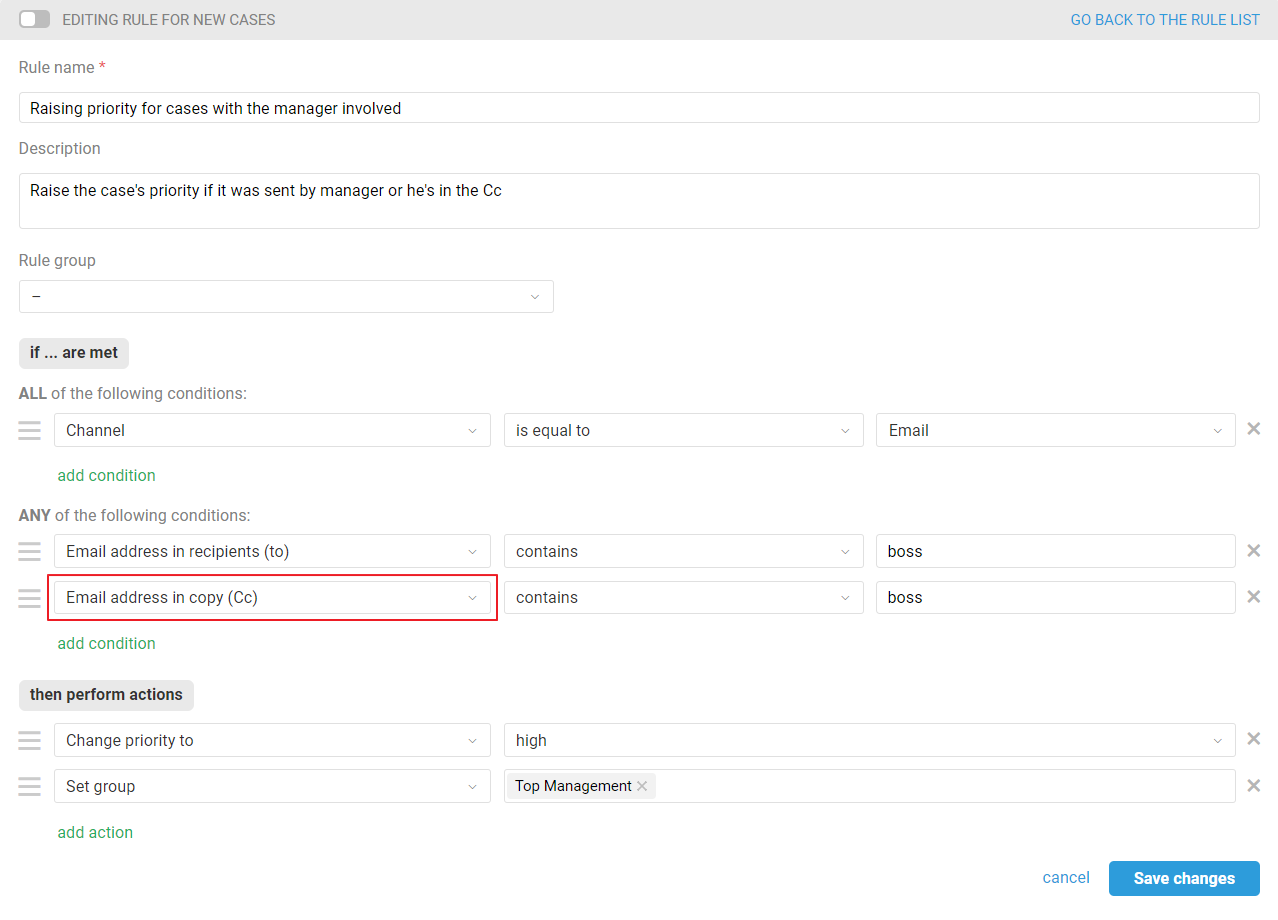Remove Top Management tag from group
Viewport: 1278px width, 920px height.
pos(642,786)
